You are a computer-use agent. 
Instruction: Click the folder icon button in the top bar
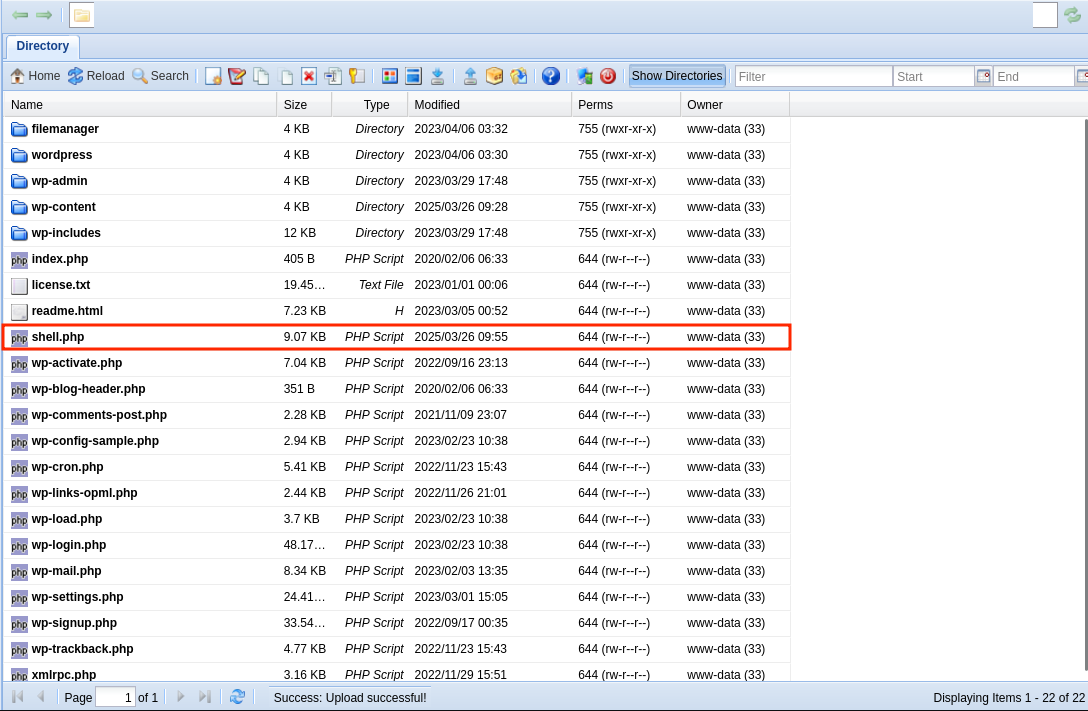click(x=82, y=15)
